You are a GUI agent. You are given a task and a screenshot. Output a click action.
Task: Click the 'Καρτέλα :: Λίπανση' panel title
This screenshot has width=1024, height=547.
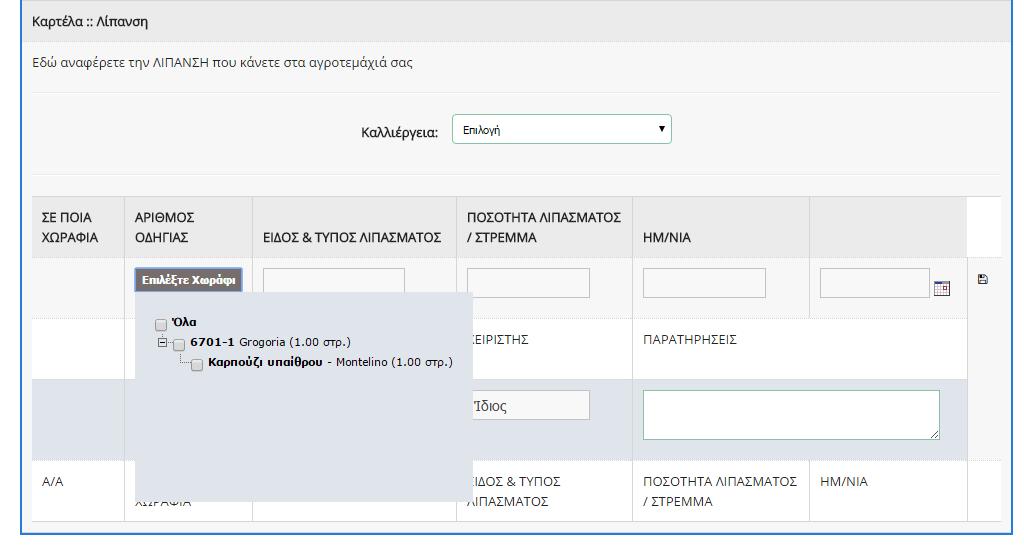tap(90, 22)
